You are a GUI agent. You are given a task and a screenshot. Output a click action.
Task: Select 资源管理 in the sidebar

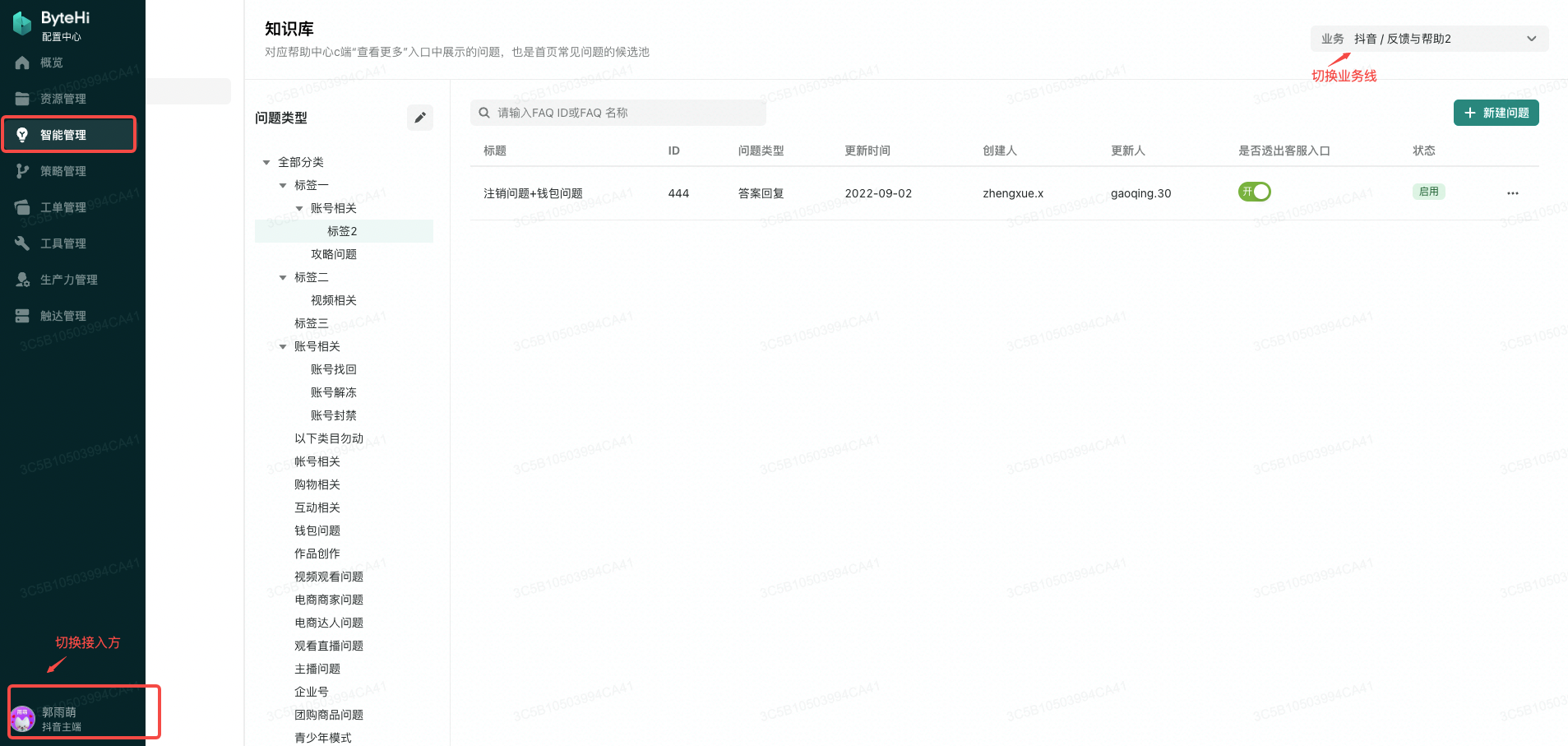pyautogui.click(x=62, y=98)
